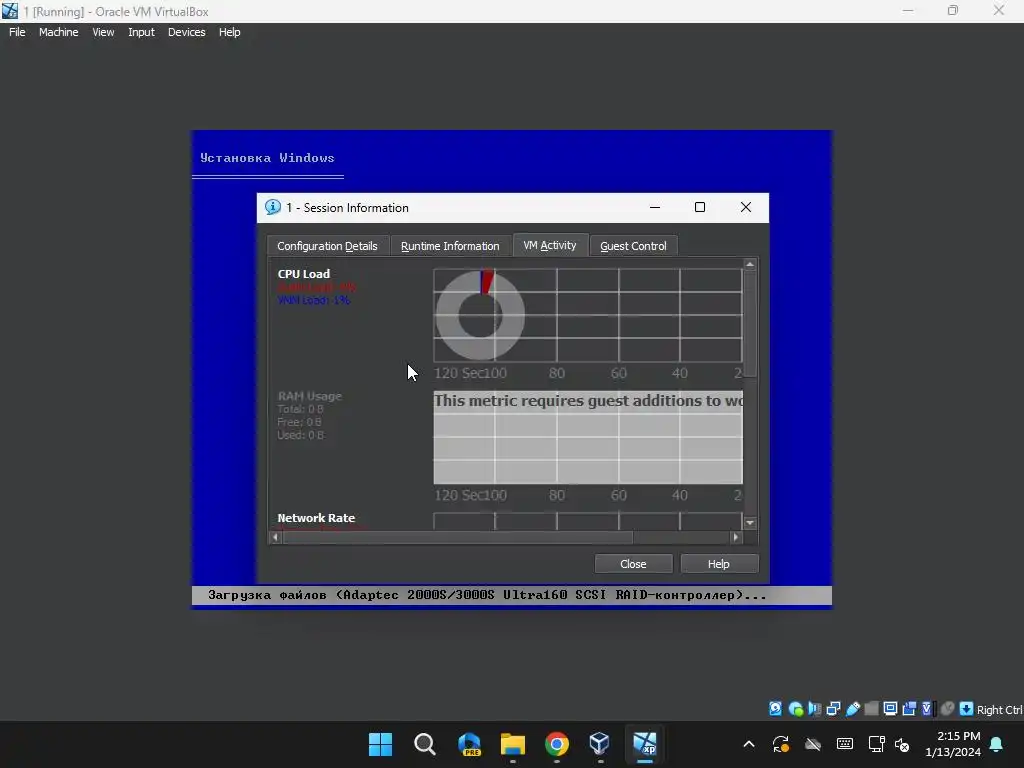Viewport: 1024px width, 768px height.
Task: Click the network connection tray icon
Action: tap(876, 744)
